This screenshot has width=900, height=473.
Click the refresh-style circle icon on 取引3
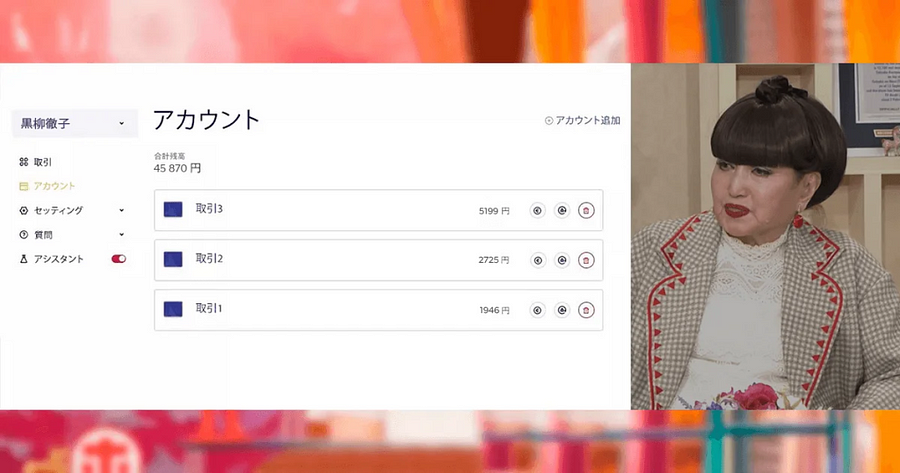[x=562, y=211]
